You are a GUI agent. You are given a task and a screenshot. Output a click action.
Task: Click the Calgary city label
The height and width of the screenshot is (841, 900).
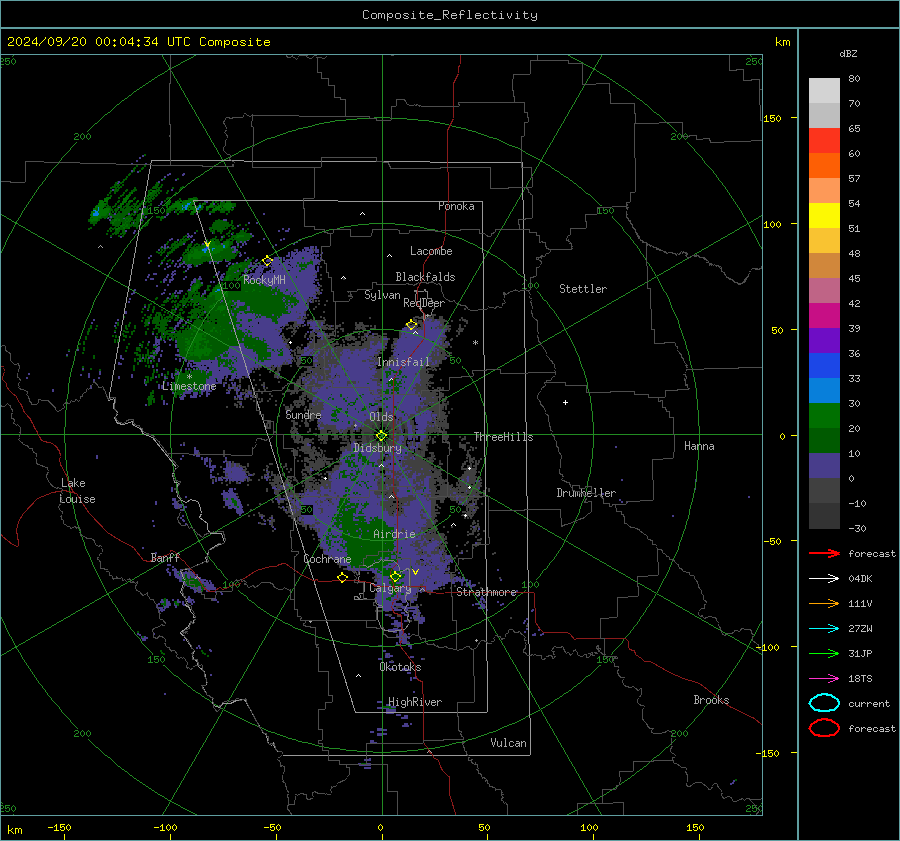[390, 588]
